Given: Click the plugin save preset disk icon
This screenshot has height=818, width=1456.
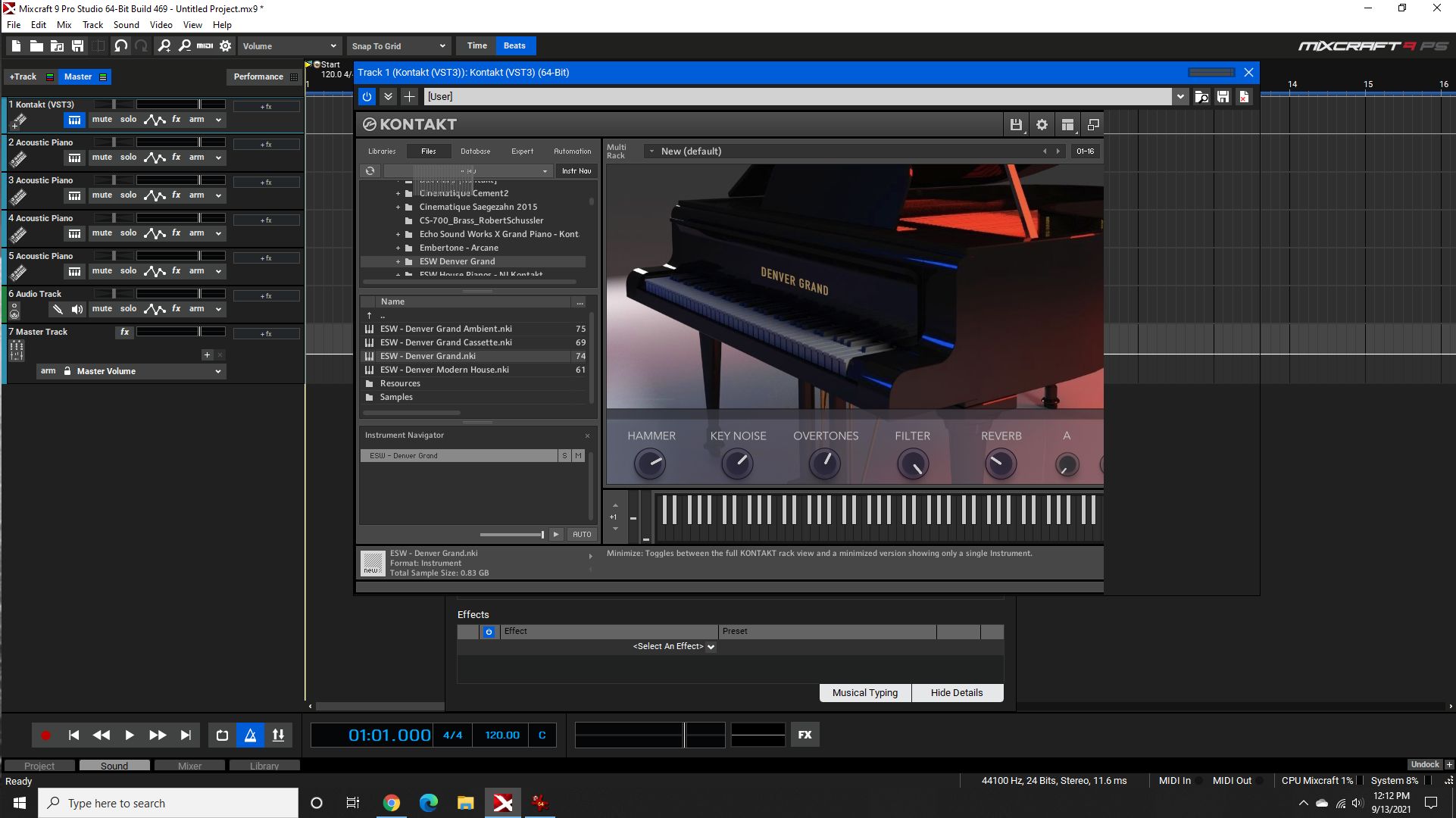Looking at the screenshot, I should click(1223, 97).
